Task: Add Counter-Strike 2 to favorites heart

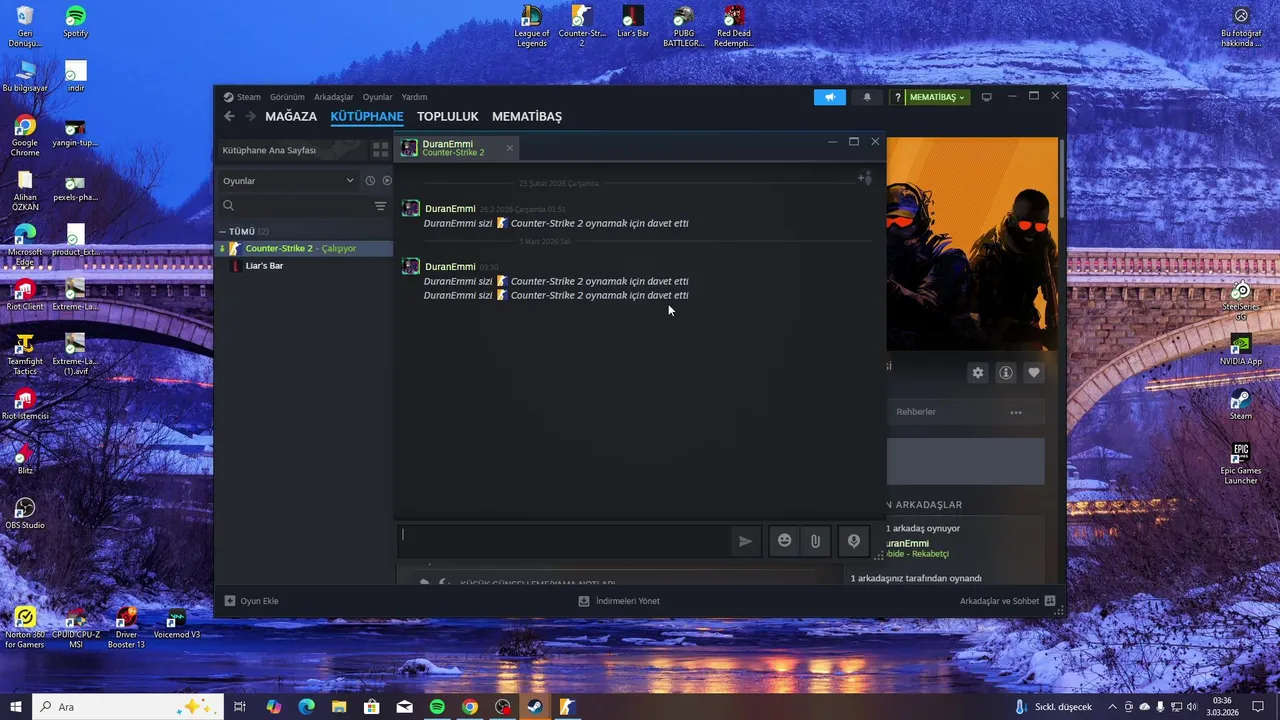Action: (1034, 373)
